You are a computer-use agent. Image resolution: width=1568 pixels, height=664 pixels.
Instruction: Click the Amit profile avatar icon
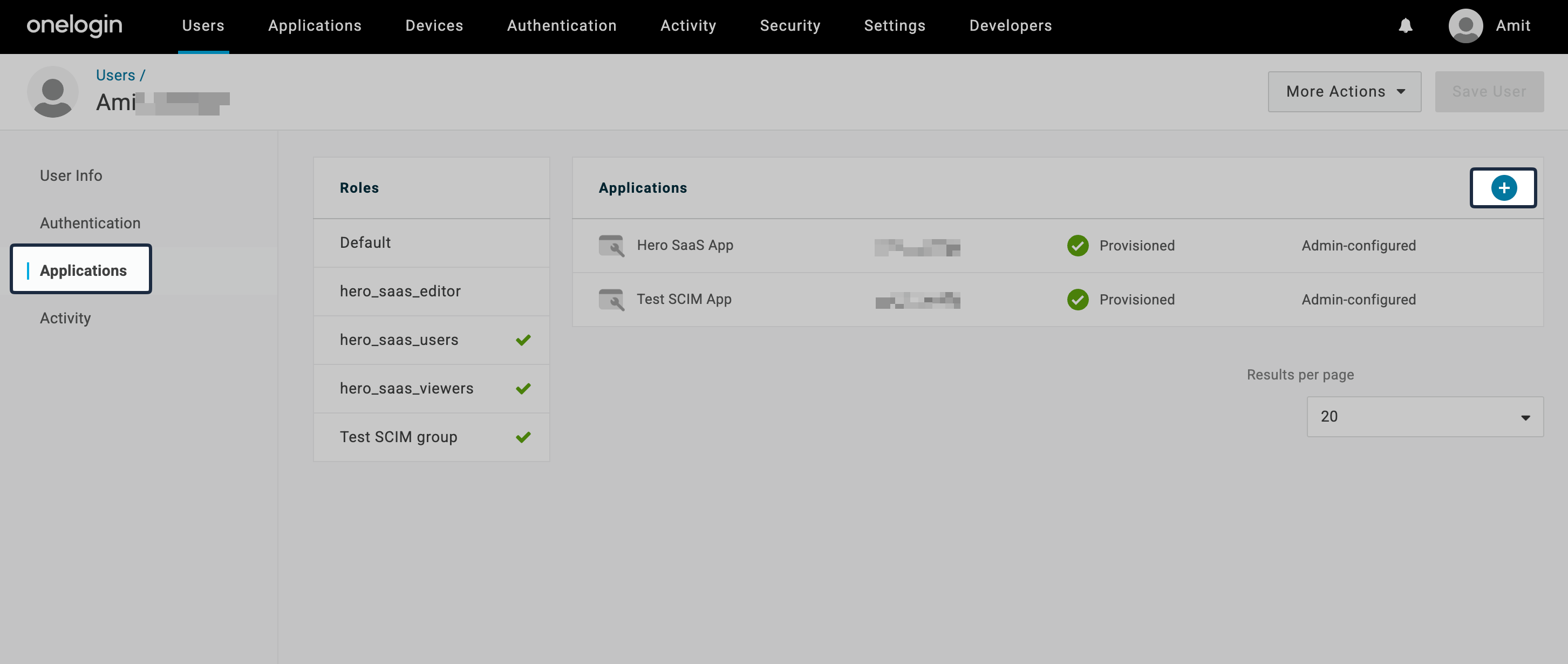[1465, 25]
